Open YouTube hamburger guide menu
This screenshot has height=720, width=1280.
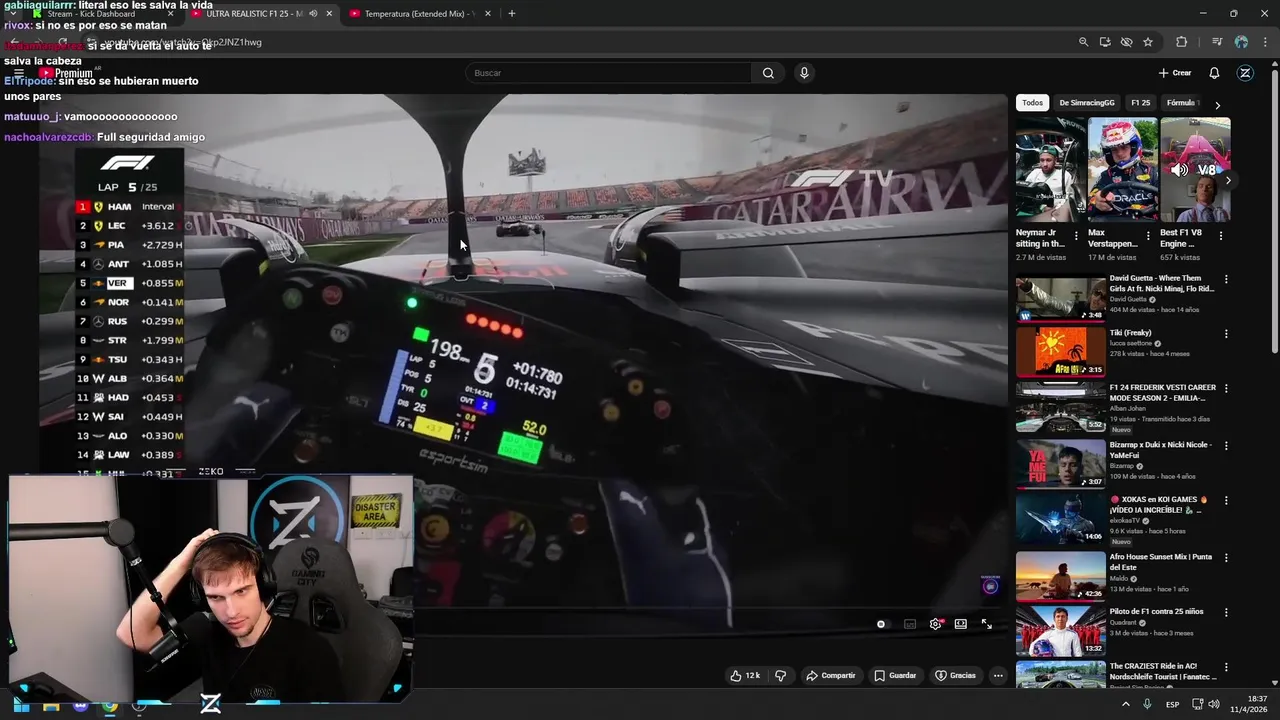pos(18,73)
